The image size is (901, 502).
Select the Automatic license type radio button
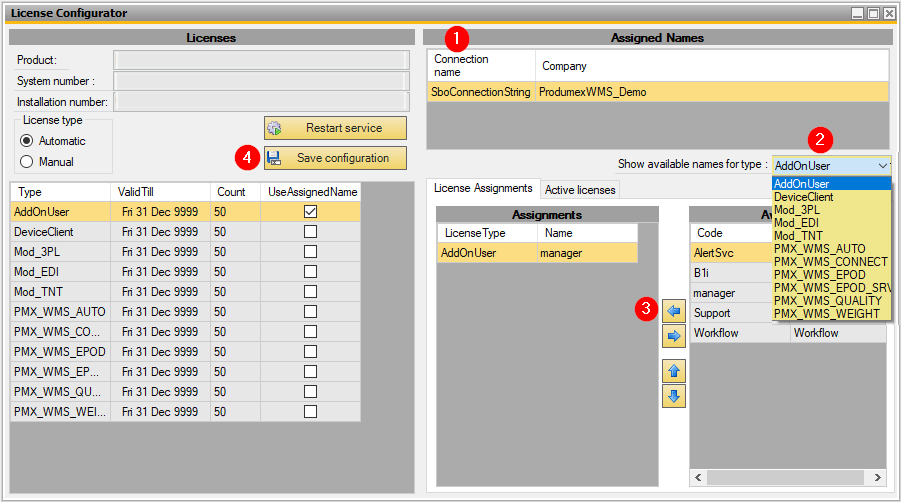[27, 141]
